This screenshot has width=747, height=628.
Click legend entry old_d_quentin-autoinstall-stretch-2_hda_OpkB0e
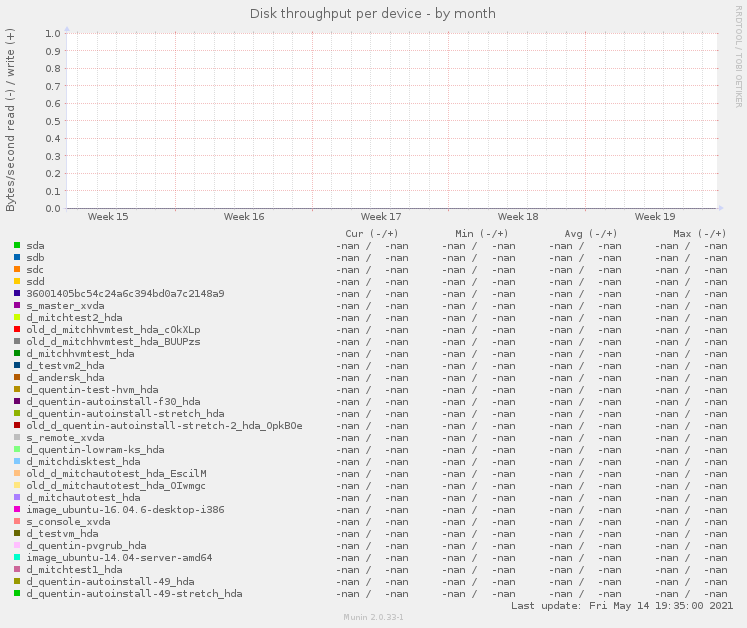[164, 425]
